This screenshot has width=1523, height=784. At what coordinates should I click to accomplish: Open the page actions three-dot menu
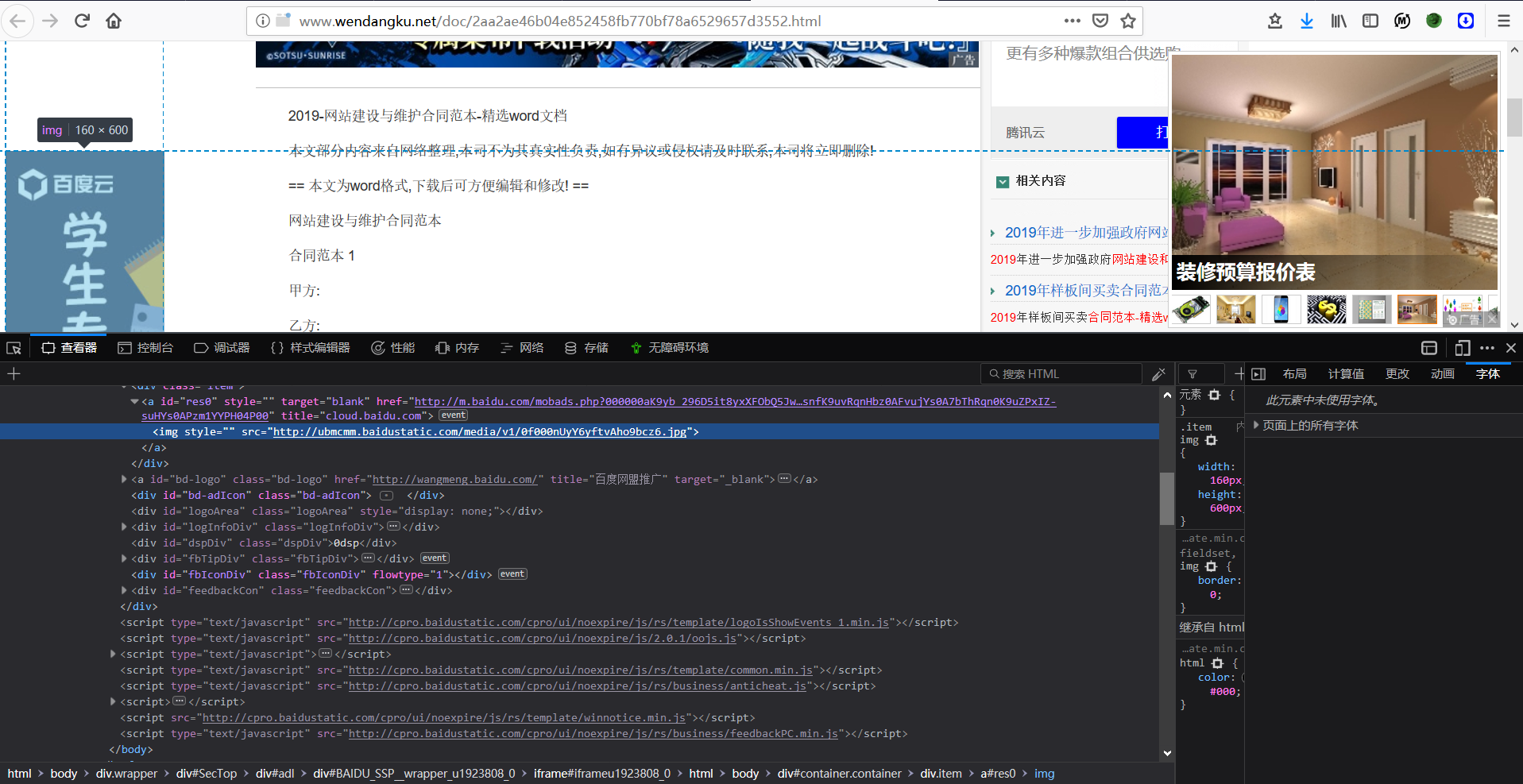point(1073,21)
